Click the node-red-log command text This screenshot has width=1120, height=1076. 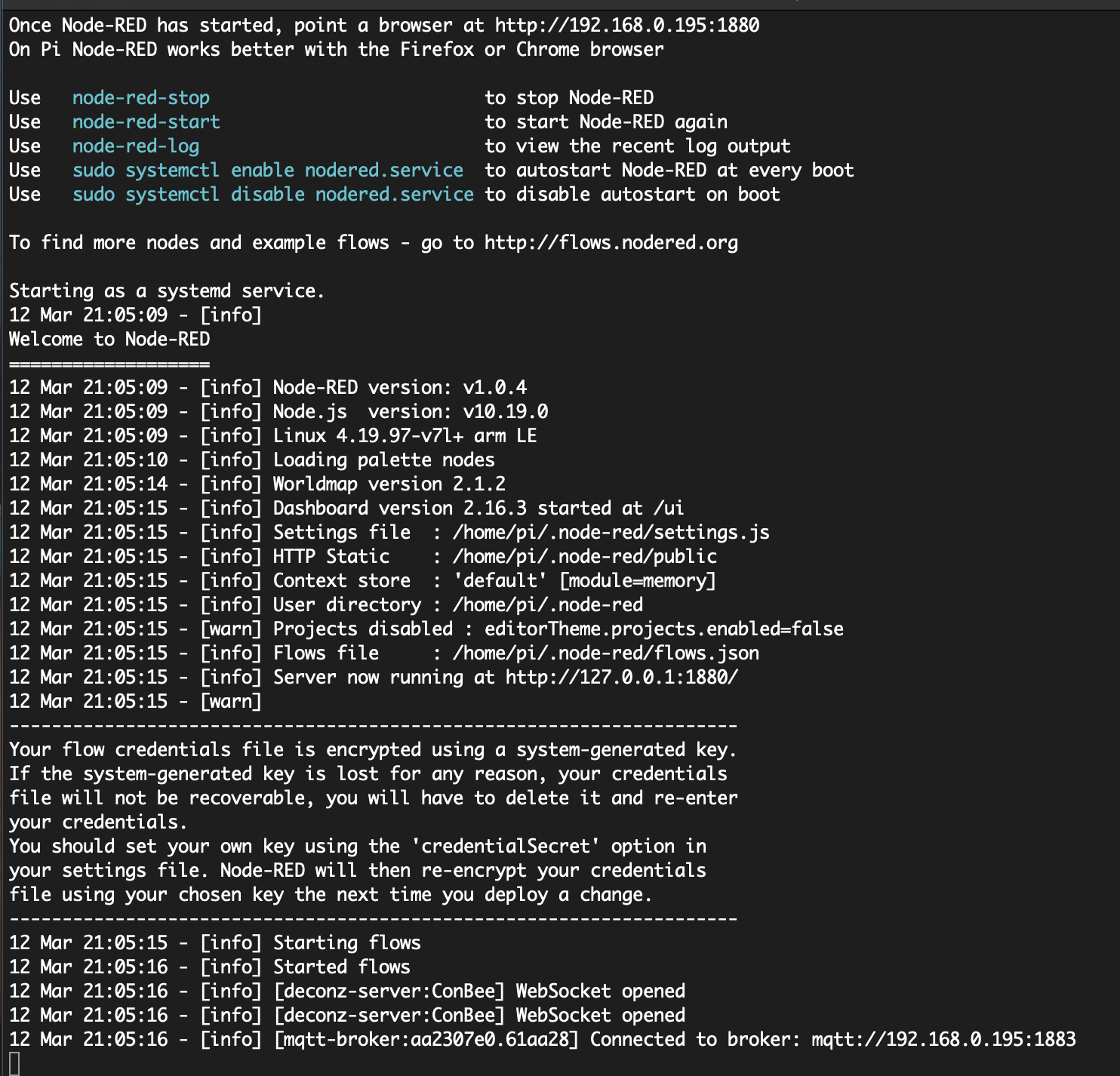[x=136, y=146]
